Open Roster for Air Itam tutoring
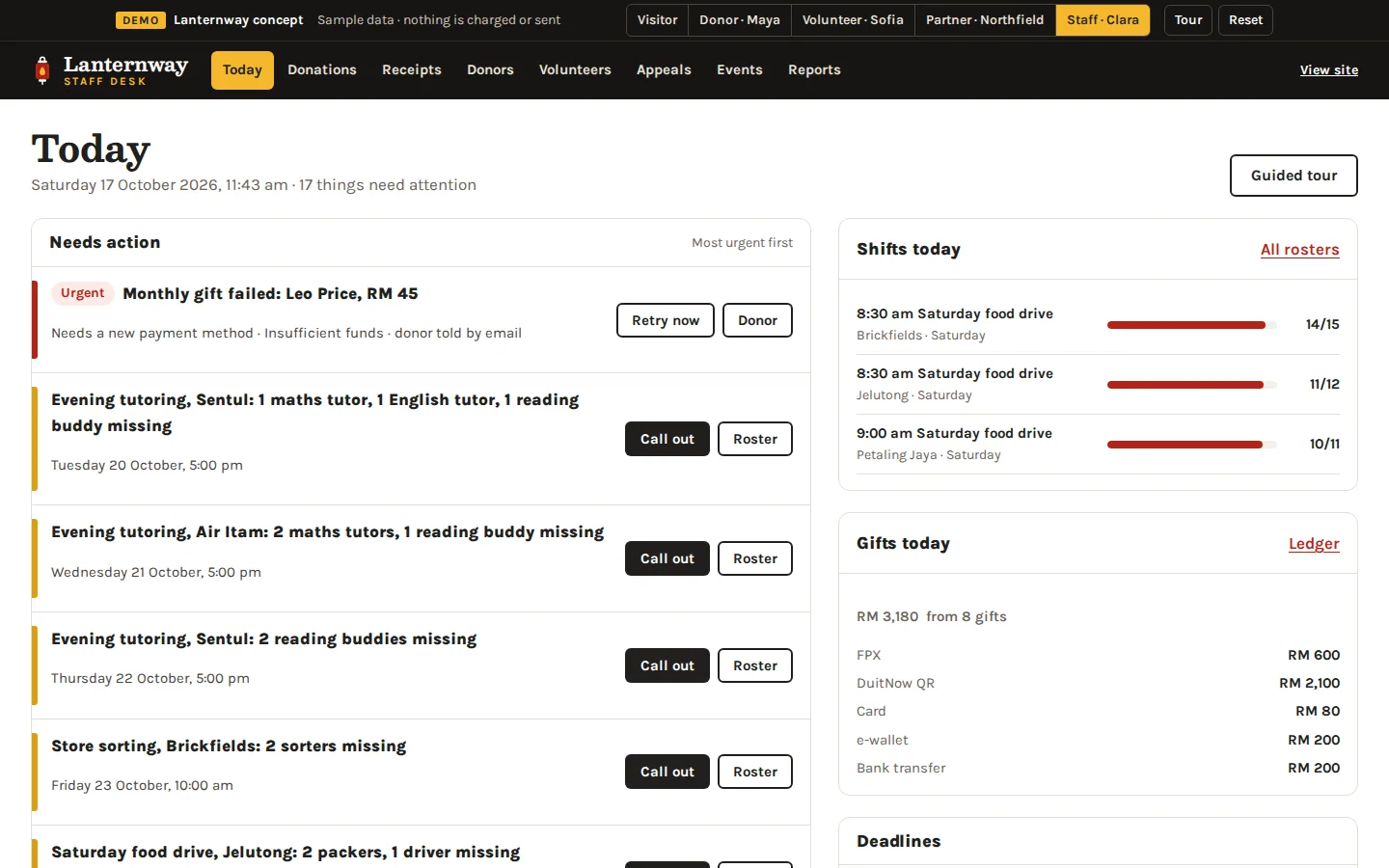 tap(755, 558)
